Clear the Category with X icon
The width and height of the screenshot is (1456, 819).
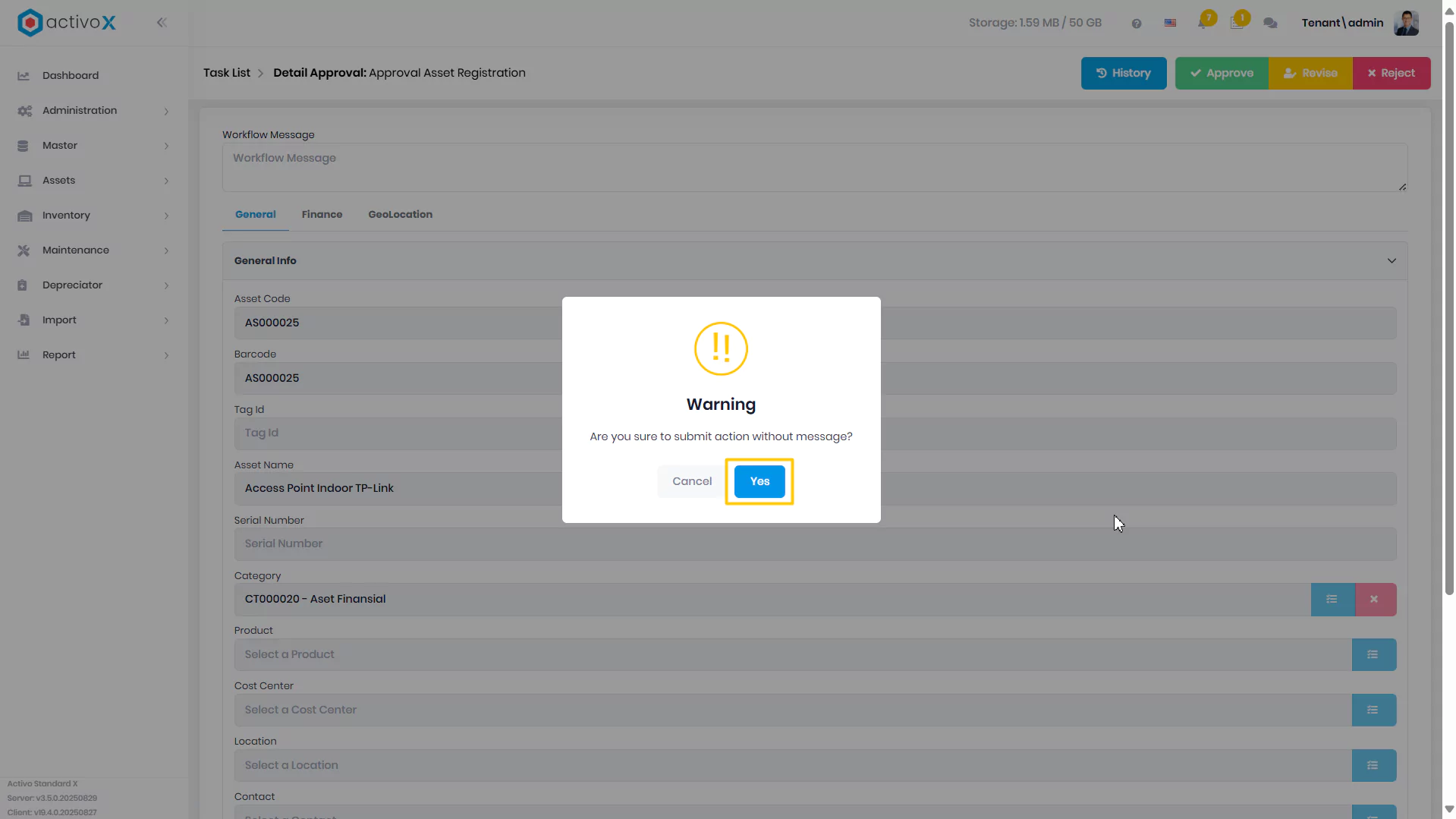[1374, 600]
